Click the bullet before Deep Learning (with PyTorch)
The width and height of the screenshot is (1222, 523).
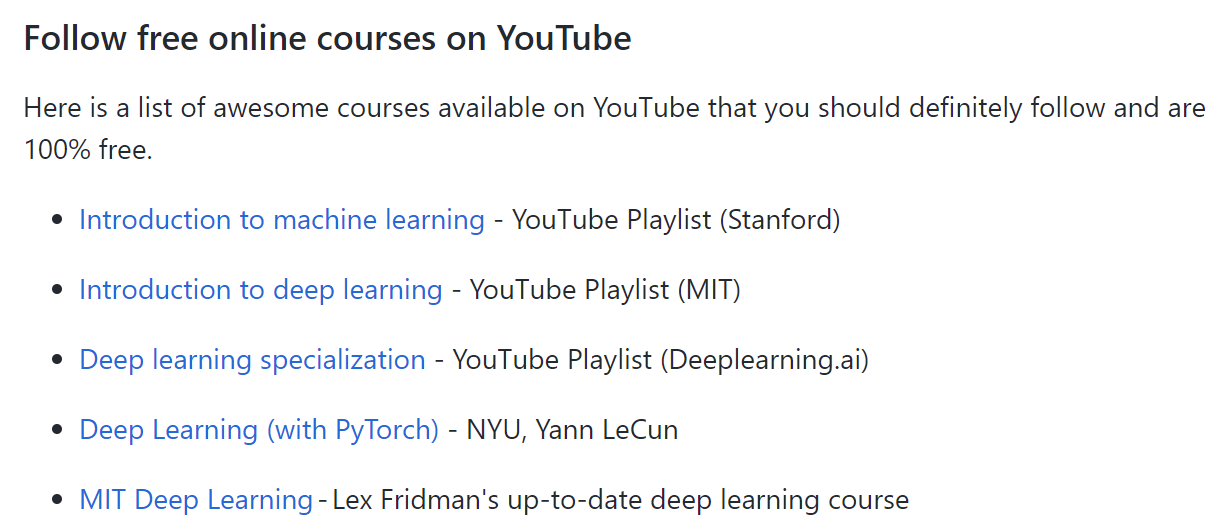tap(58, 431)
